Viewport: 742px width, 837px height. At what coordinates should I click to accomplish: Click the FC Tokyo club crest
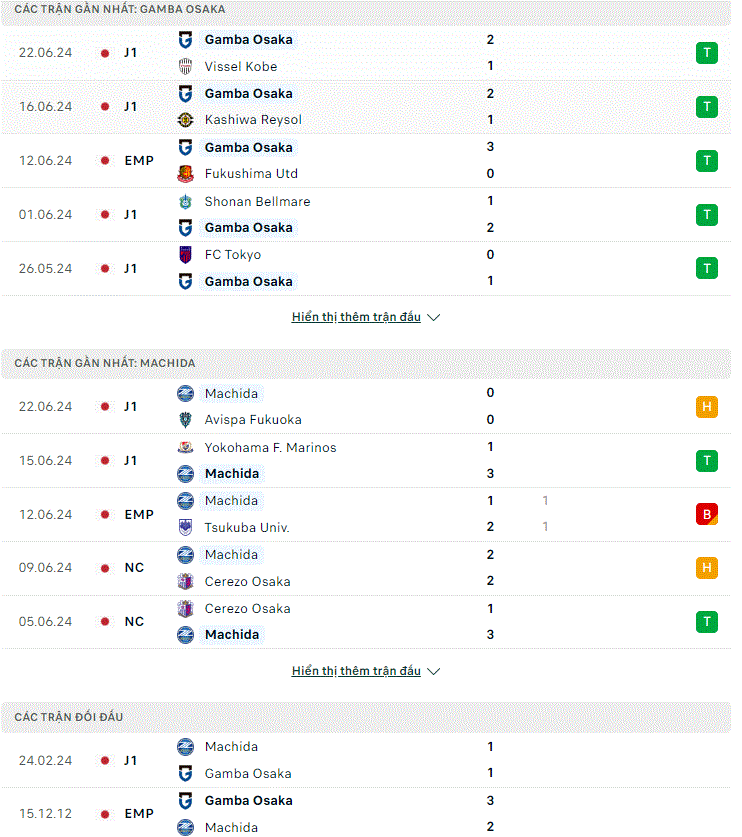tap(185, 255)
